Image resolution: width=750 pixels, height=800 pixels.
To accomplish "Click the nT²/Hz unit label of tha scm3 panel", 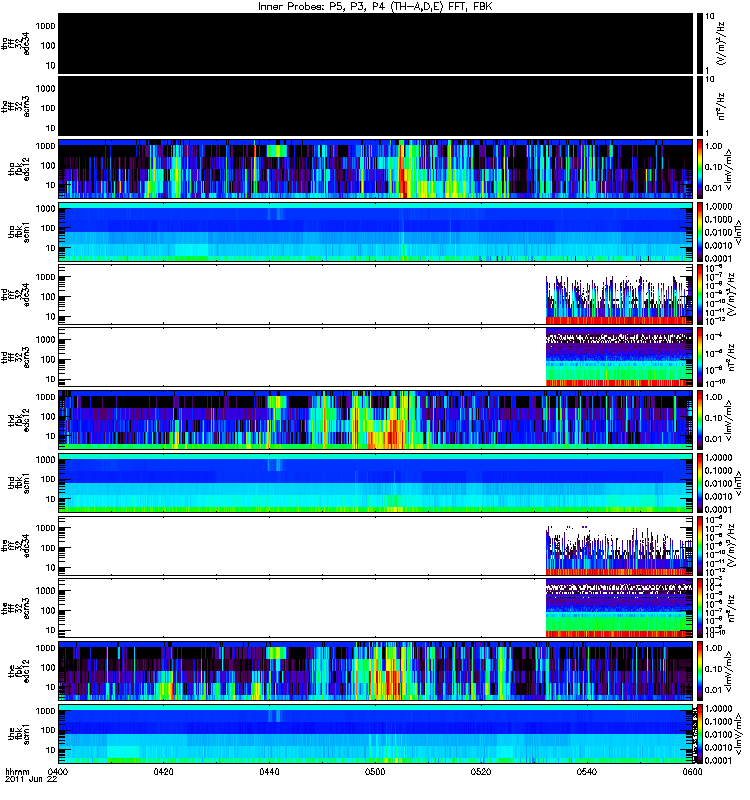I will (721, 107).
